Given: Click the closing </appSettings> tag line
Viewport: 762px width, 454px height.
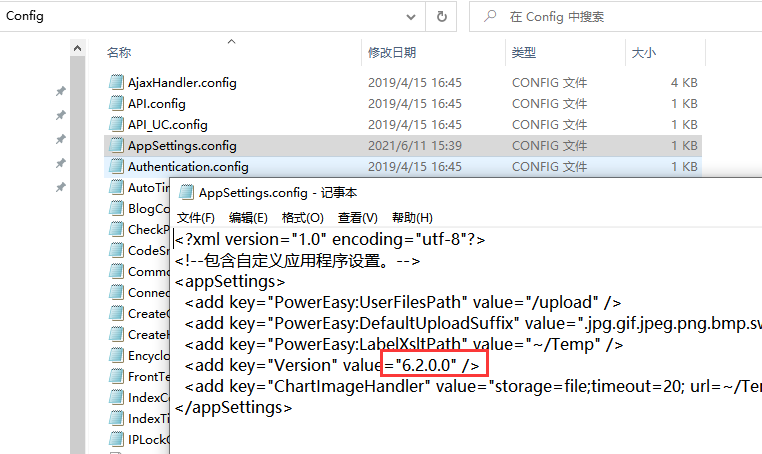Looking at the screenshot, I should click(x=233, y=407).
